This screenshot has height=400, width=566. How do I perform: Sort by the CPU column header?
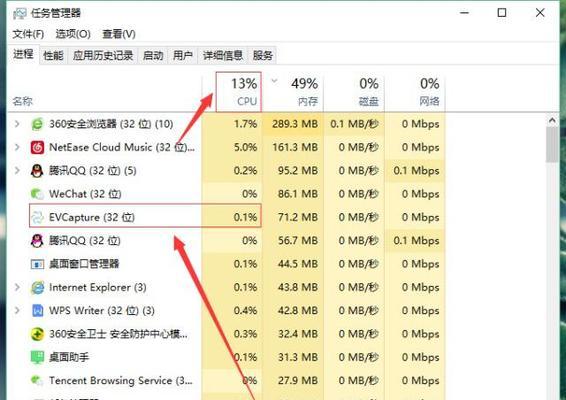coord(239,92)
